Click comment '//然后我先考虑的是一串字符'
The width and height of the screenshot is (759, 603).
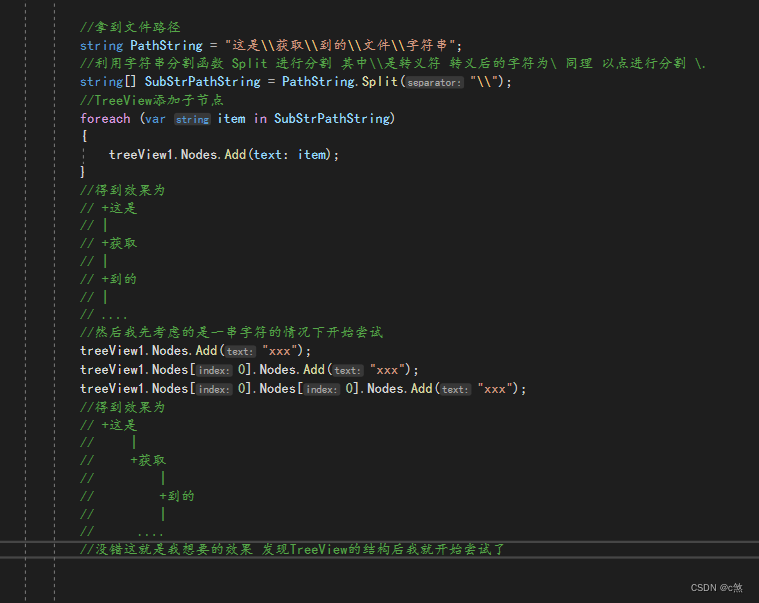231,332
